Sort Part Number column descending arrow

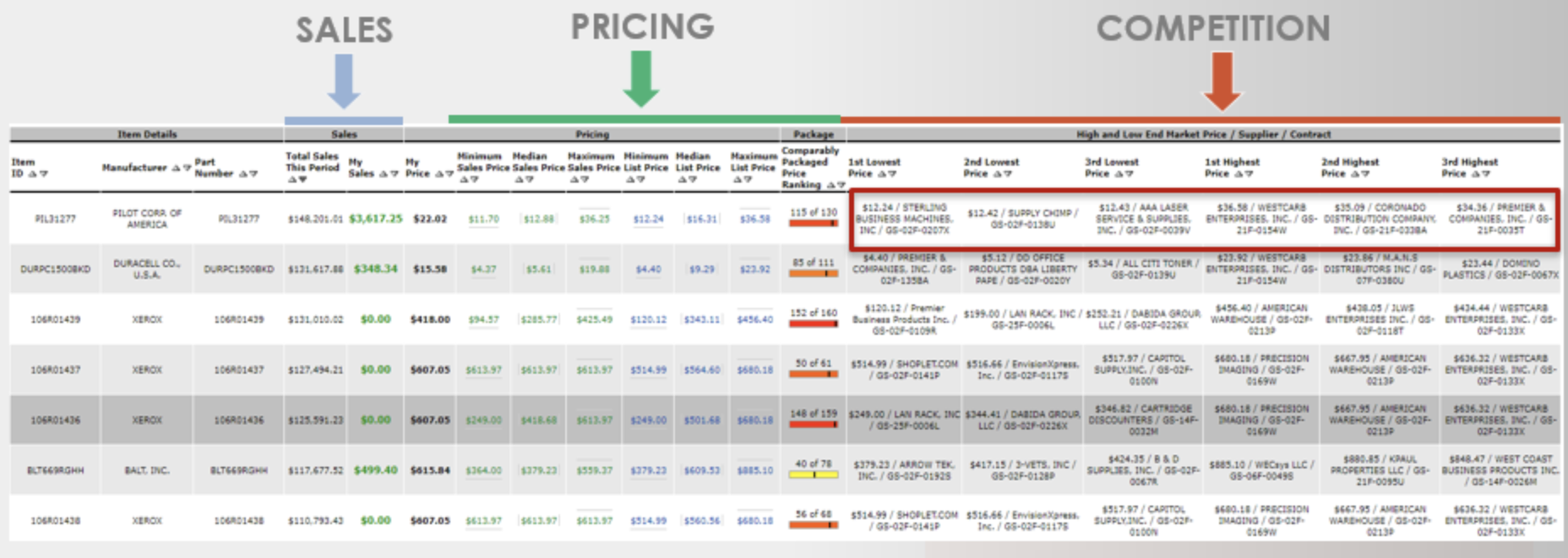tap(253, 174)
